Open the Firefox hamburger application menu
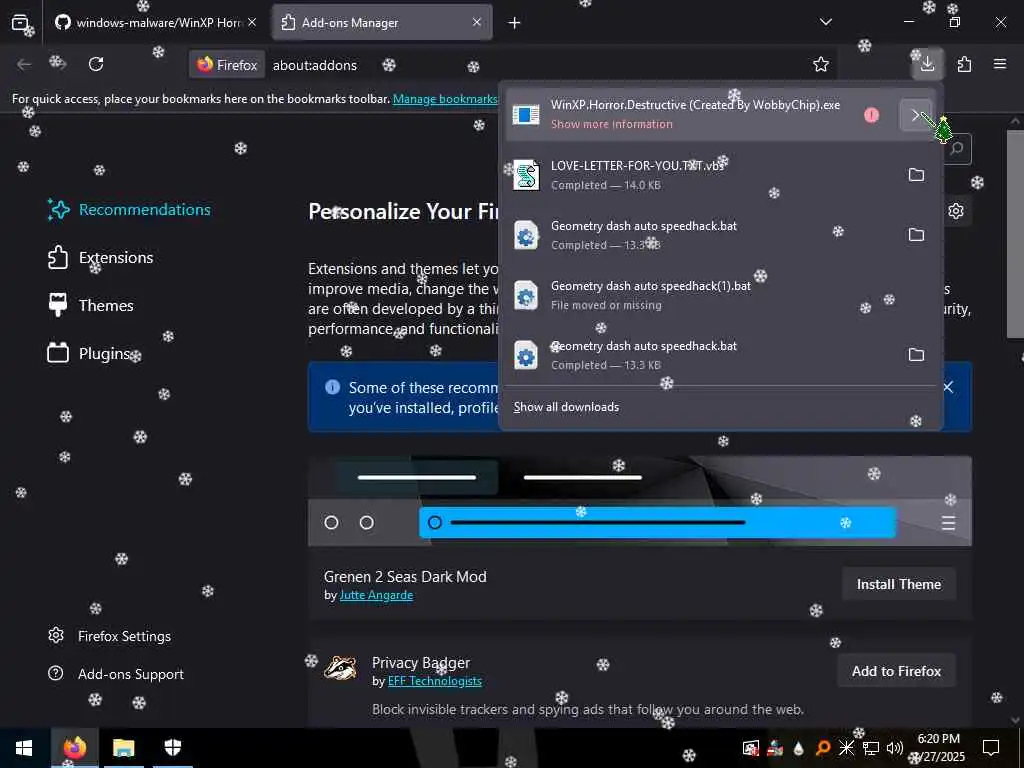Image resolution: width=1024 pixels, height=768 pixels. click(1000, 64)
